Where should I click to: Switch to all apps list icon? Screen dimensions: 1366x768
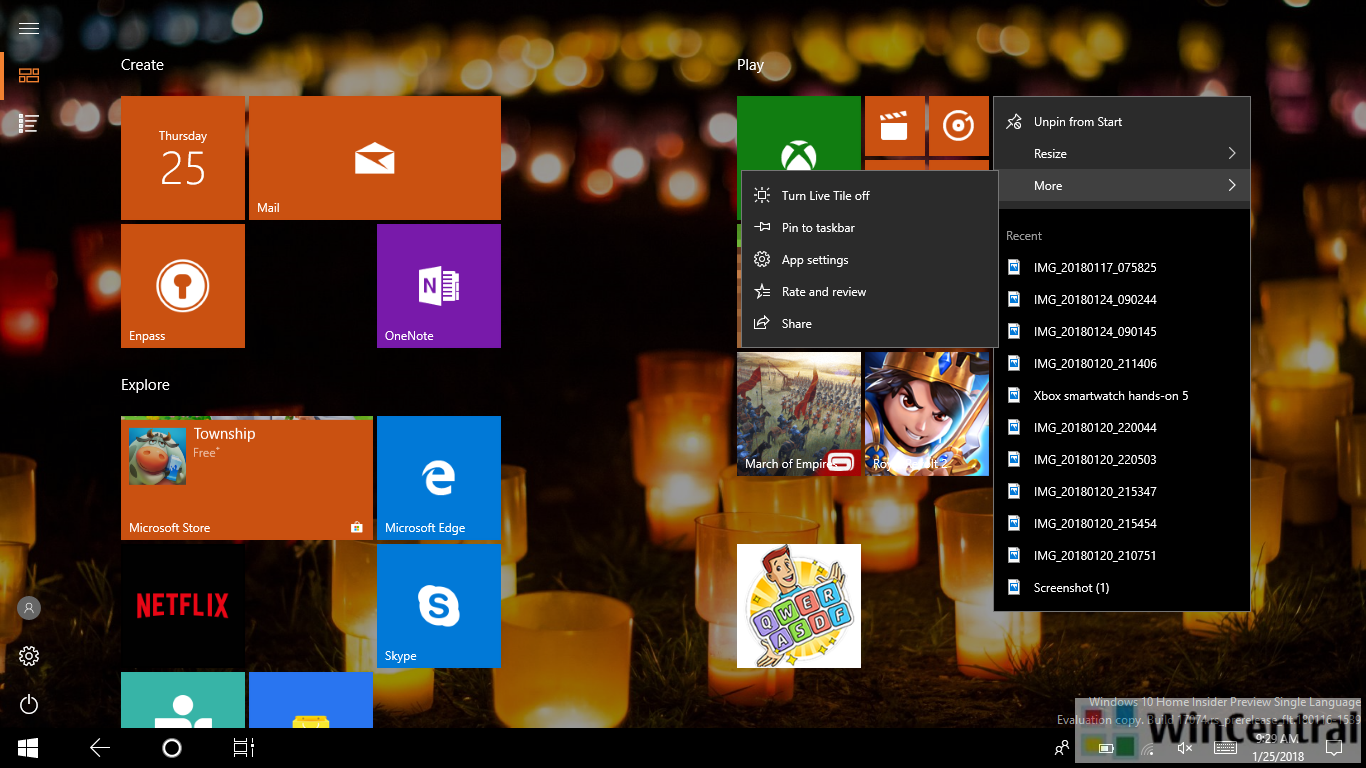coord(29,124)
